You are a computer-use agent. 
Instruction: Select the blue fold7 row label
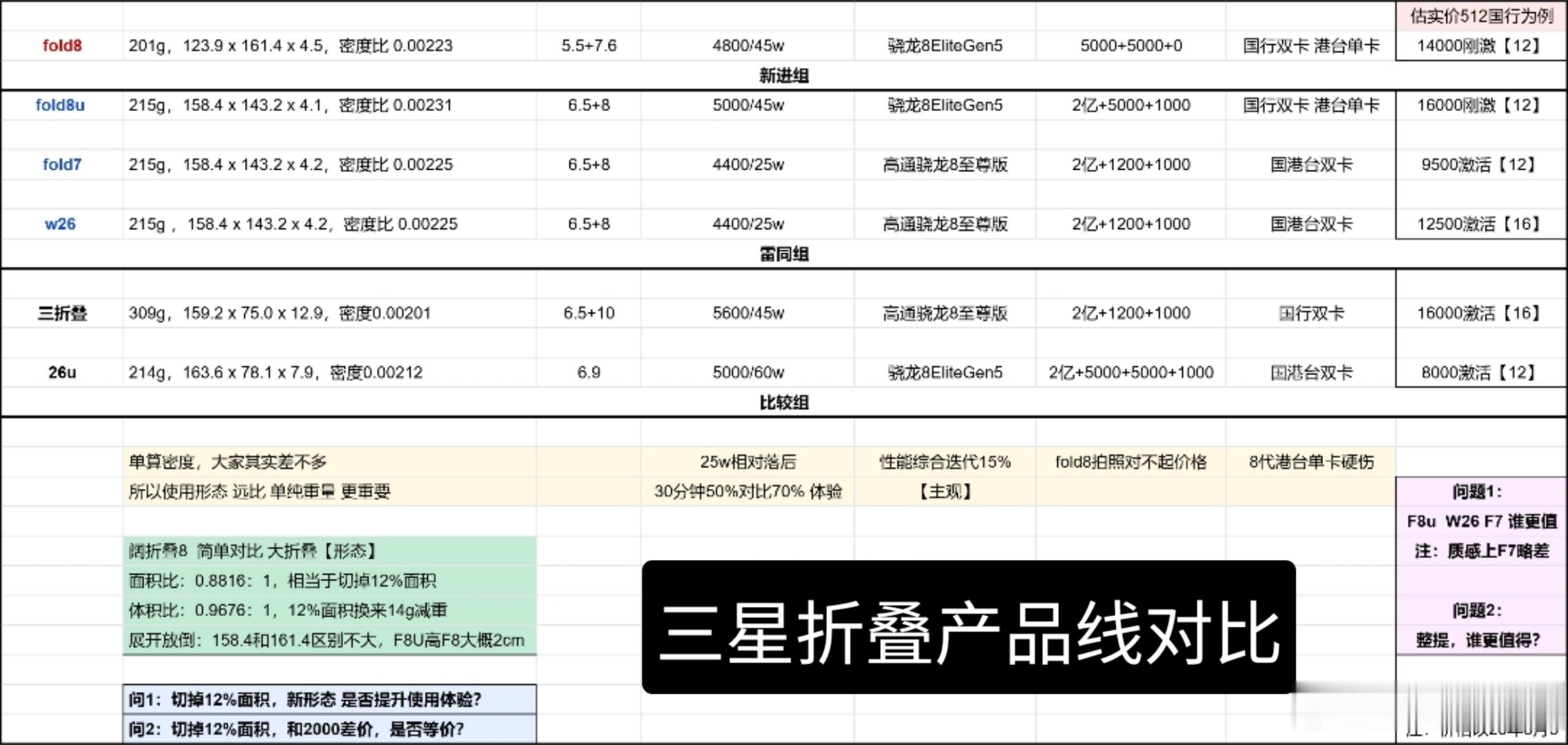point(62,164)
